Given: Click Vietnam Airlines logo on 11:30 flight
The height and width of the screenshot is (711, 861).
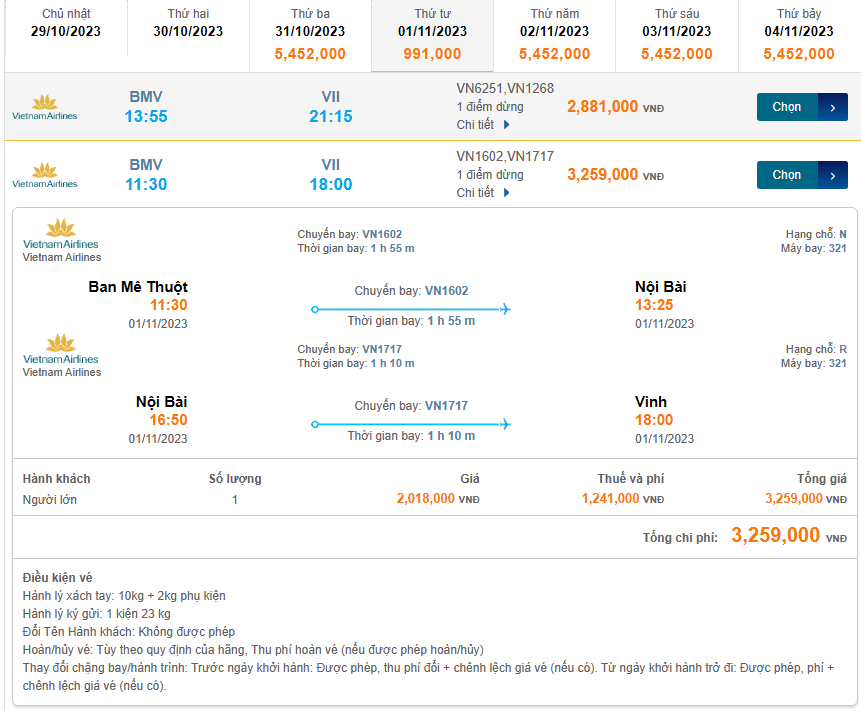Looking at the screenshot, I should point(44,175).
